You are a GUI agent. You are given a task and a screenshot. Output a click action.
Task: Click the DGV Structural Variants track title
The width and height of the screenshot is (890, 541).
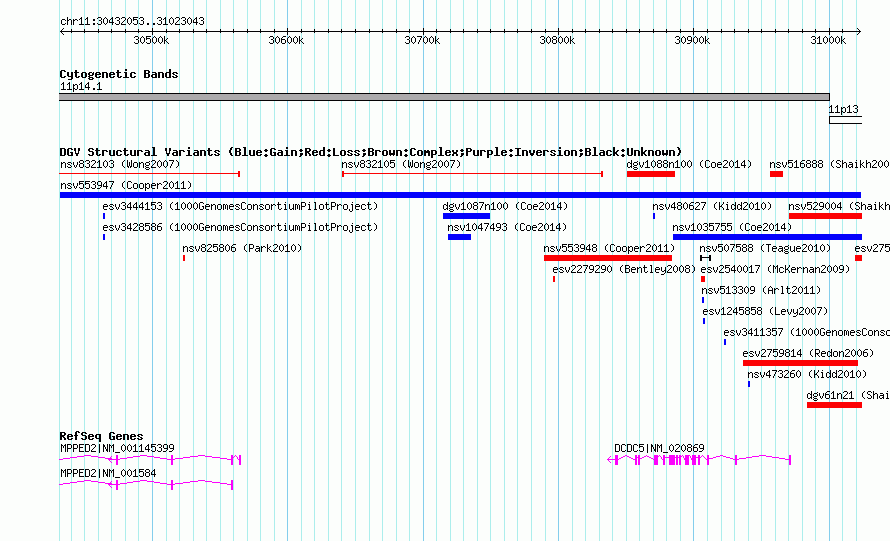[371, 152]
